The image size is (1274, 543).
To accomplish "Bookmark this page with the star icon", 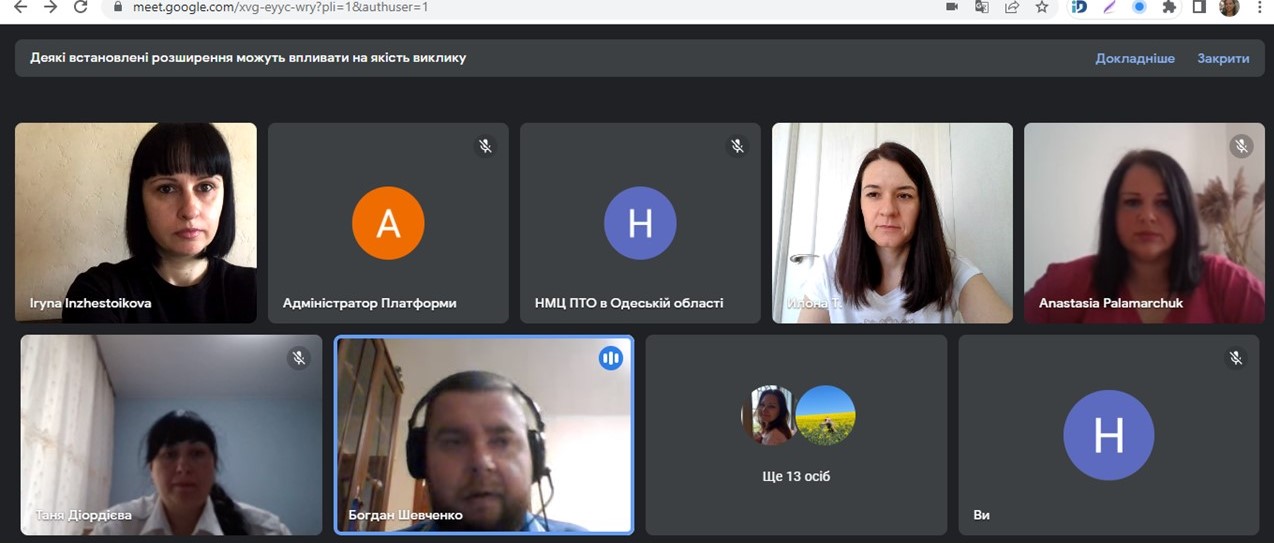I will coord(1042,7).
